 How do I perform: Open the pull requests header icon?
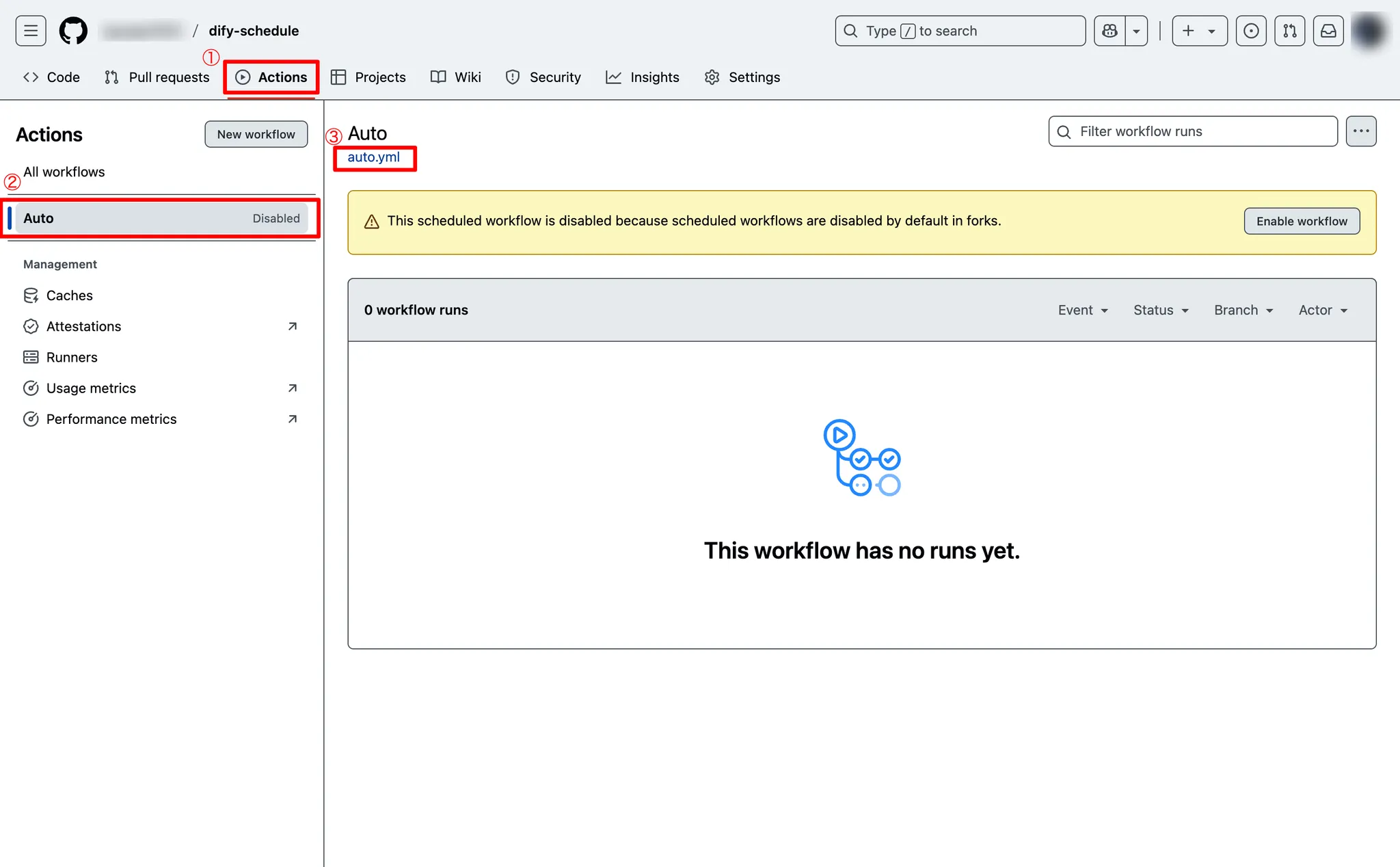click(x=1289, y=31)
